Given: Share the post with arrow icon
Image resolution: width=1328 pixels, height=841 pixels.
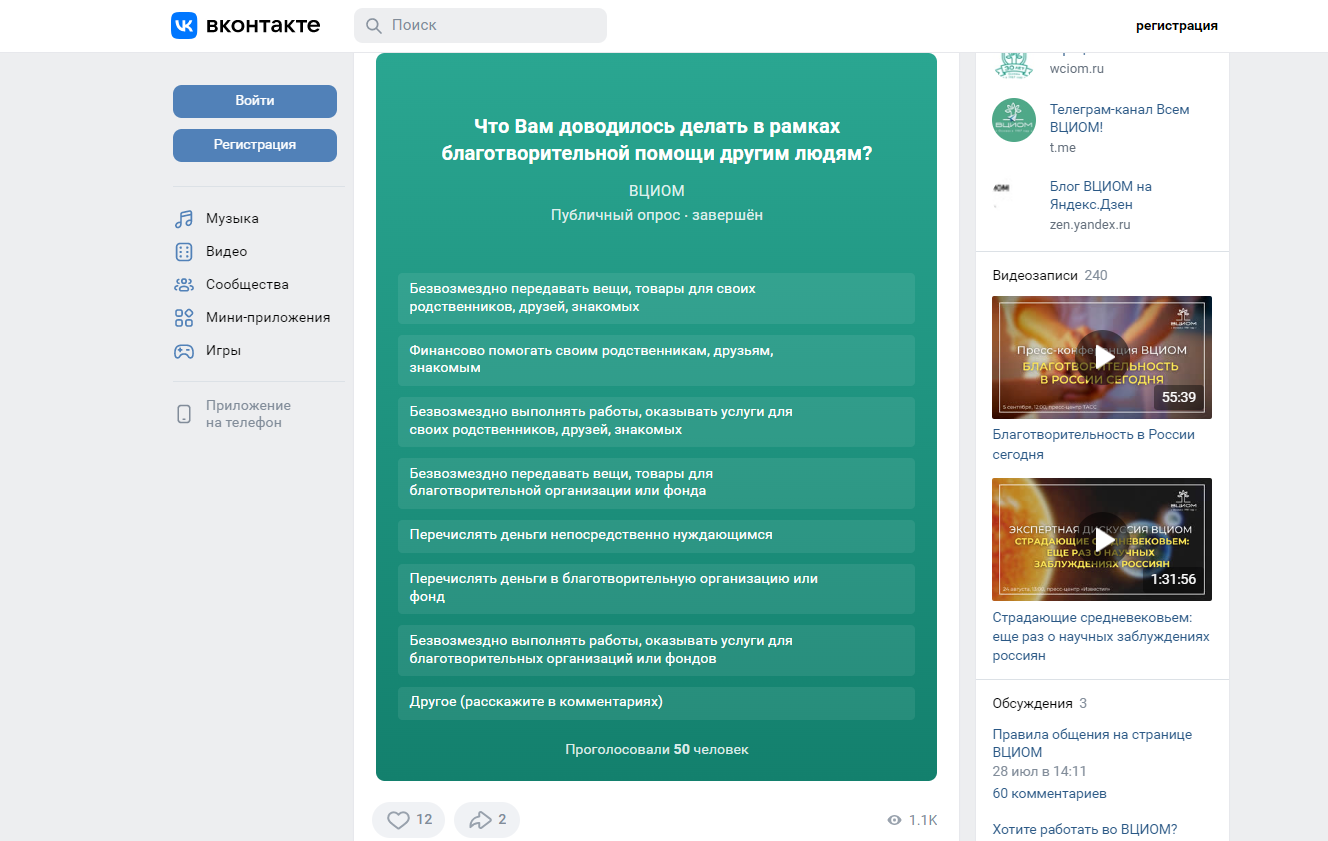Looking at the screenshot, I should (481, 820).
